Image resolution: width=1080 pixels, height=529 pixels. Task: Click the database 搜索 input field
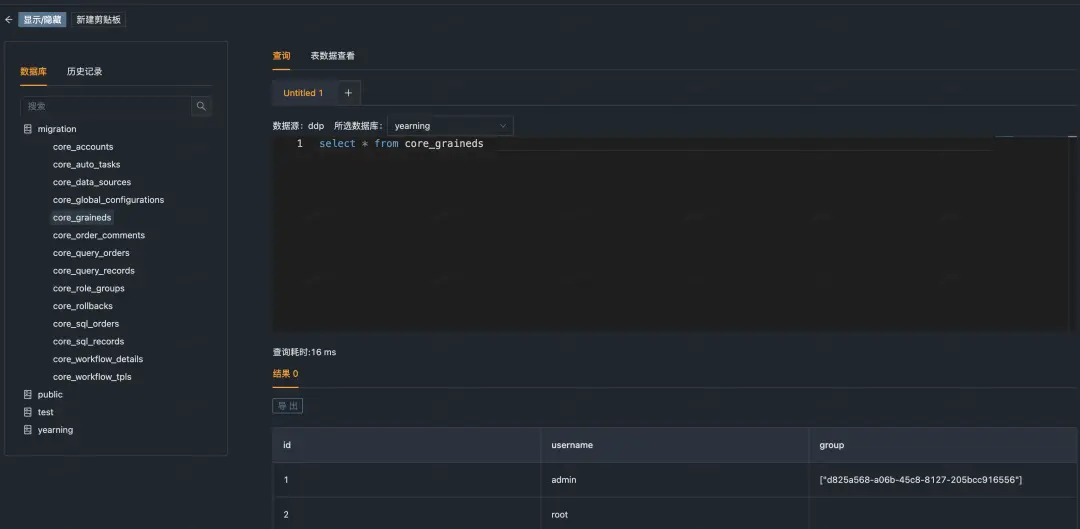click(x=106, y=106)
